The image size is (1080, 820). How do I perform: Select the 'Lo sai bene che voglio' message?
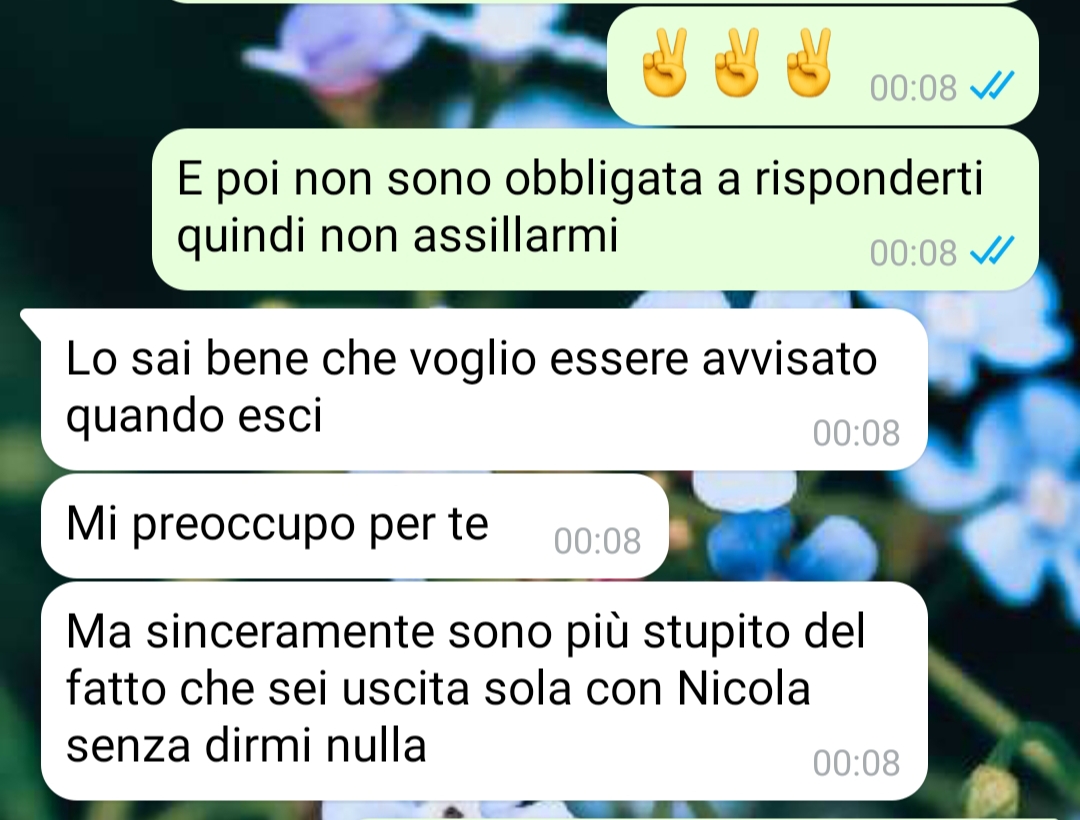point(484,389)
